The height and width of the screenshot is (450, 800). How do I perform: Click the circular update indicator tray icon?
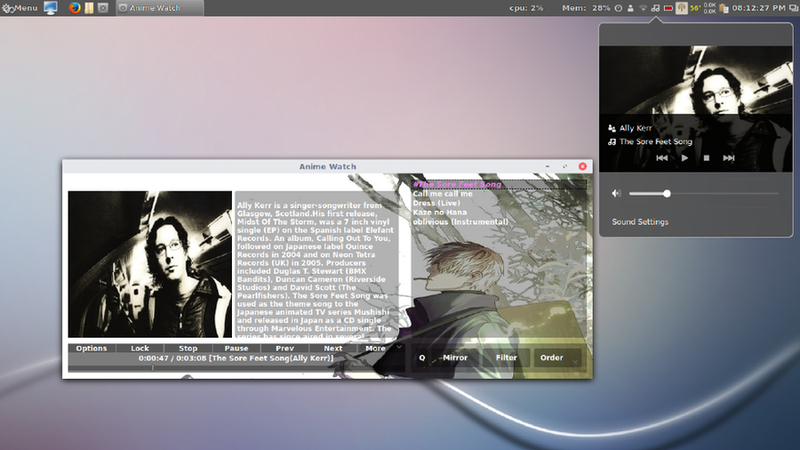(618, 8)
